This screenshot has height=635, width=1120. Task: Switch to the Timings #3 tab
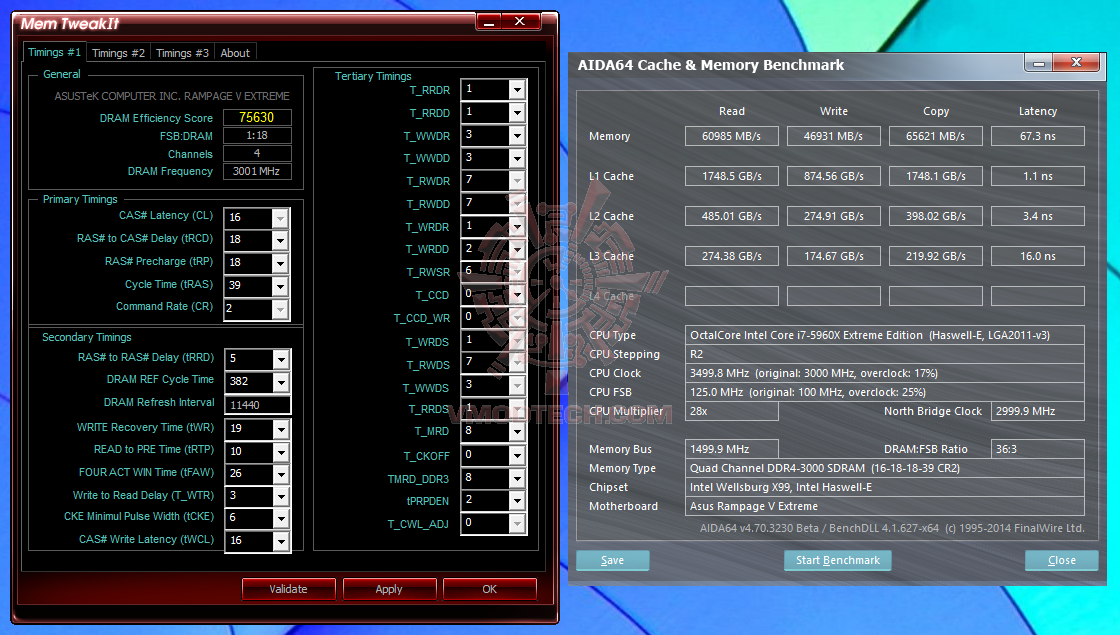[182, 53]
